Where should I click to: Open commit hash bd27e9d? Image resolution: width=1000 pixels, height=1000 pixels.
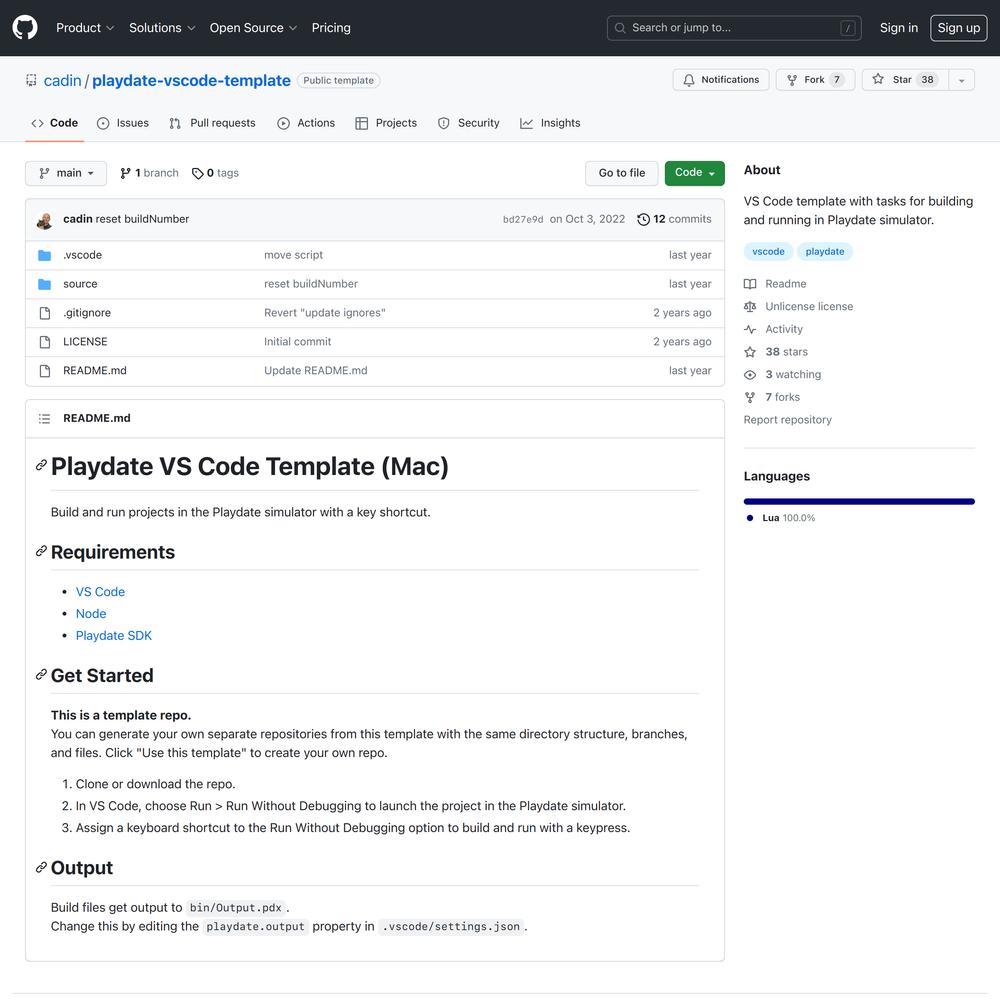point(523,220)
